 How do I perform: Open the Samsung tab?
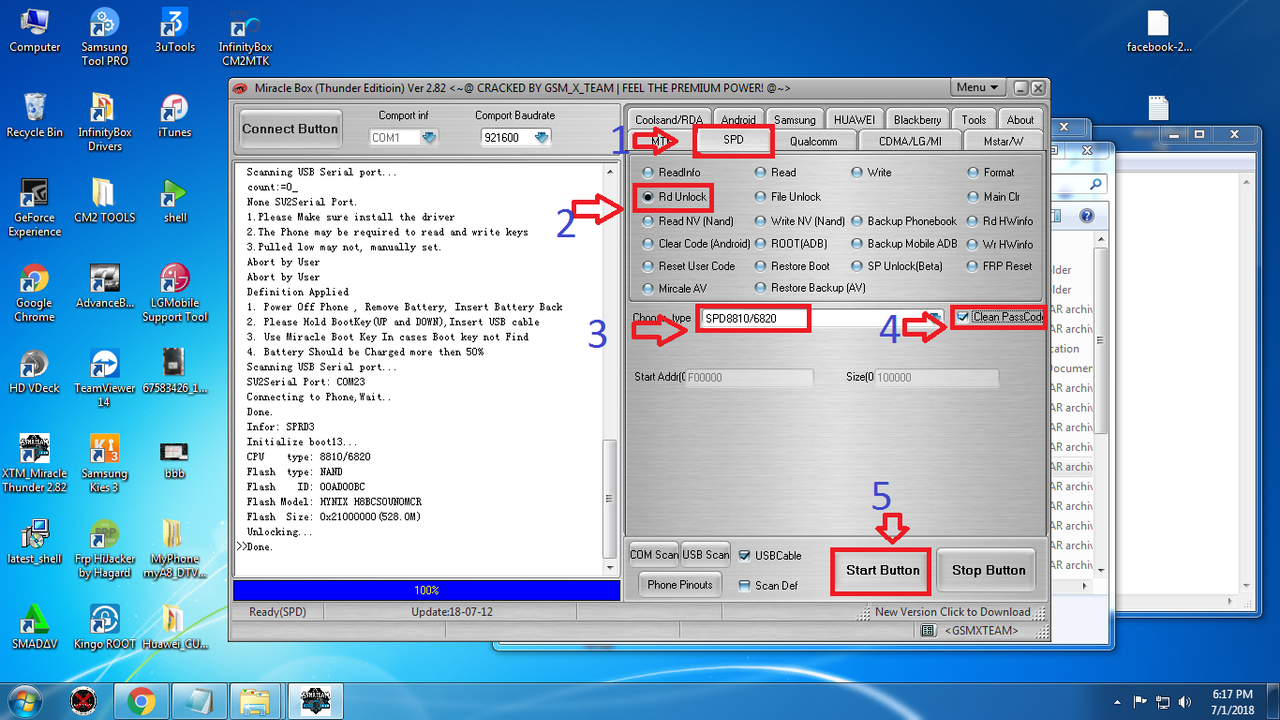[x=795, y=119]
